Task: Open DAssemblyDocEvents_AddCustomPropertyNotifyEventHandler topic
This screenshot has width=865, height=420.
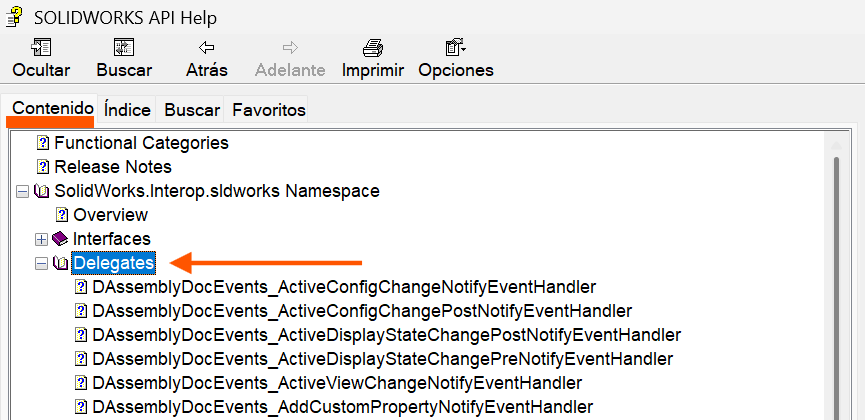Action: pos(343,407)
